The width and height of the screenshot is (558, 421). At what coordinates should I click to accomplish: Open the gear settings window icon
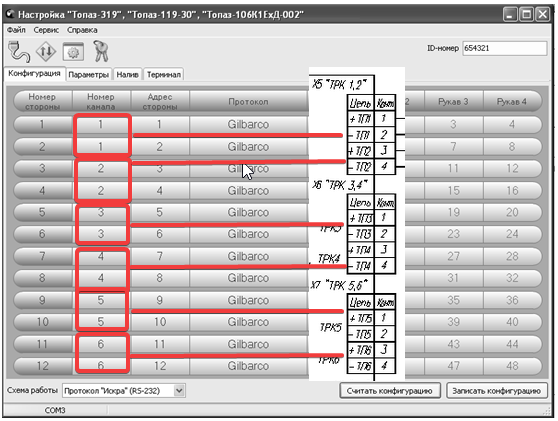click(x=73, y=52)
